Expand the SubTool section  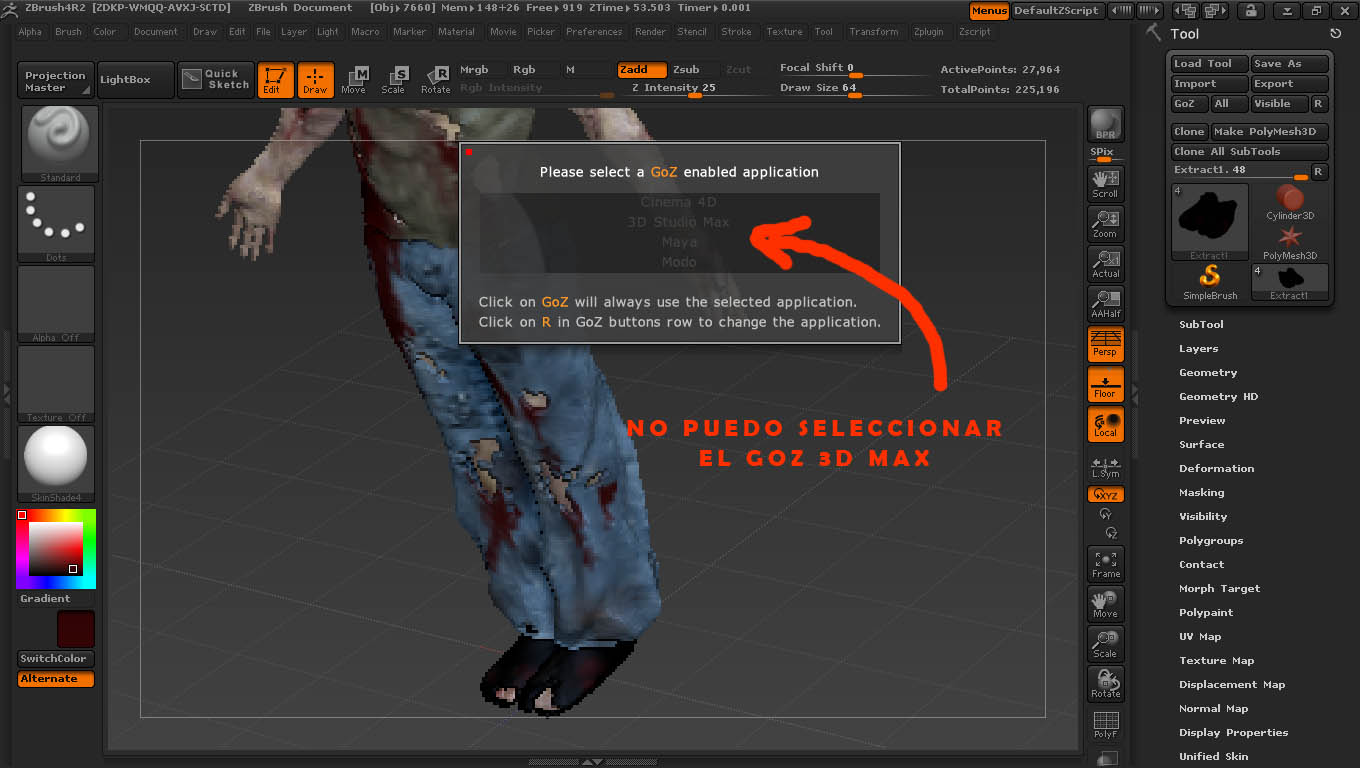point(1201,324)
